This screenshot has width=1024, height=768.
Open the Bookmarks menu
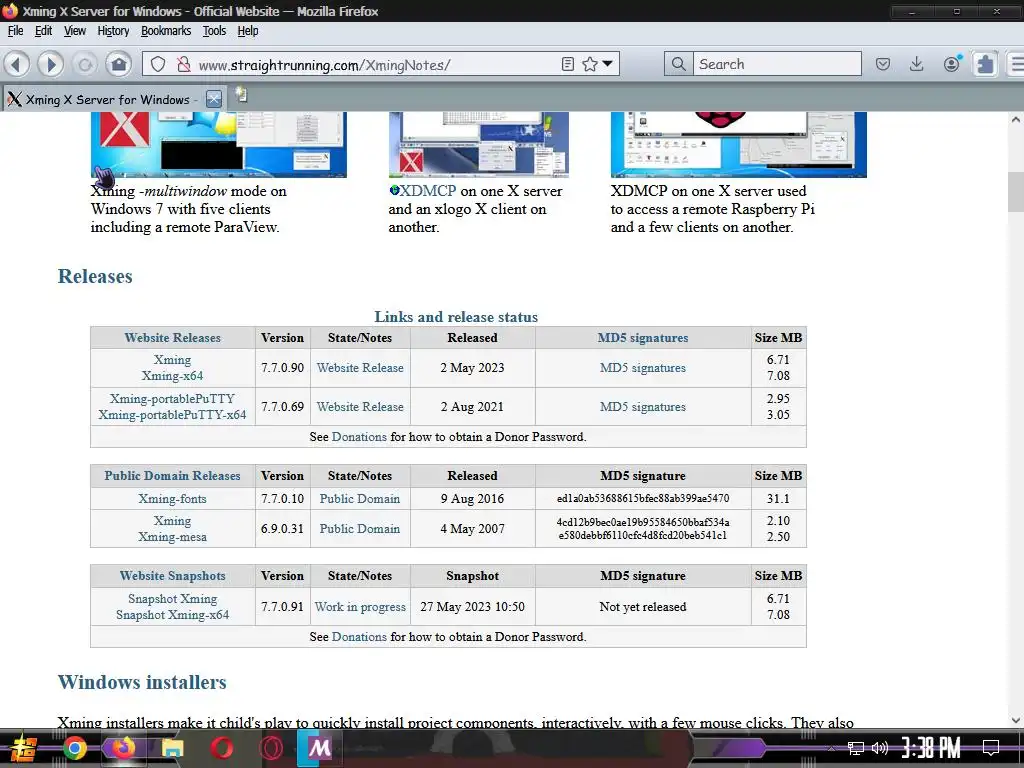pyautogui.click(x=166, y=31)
